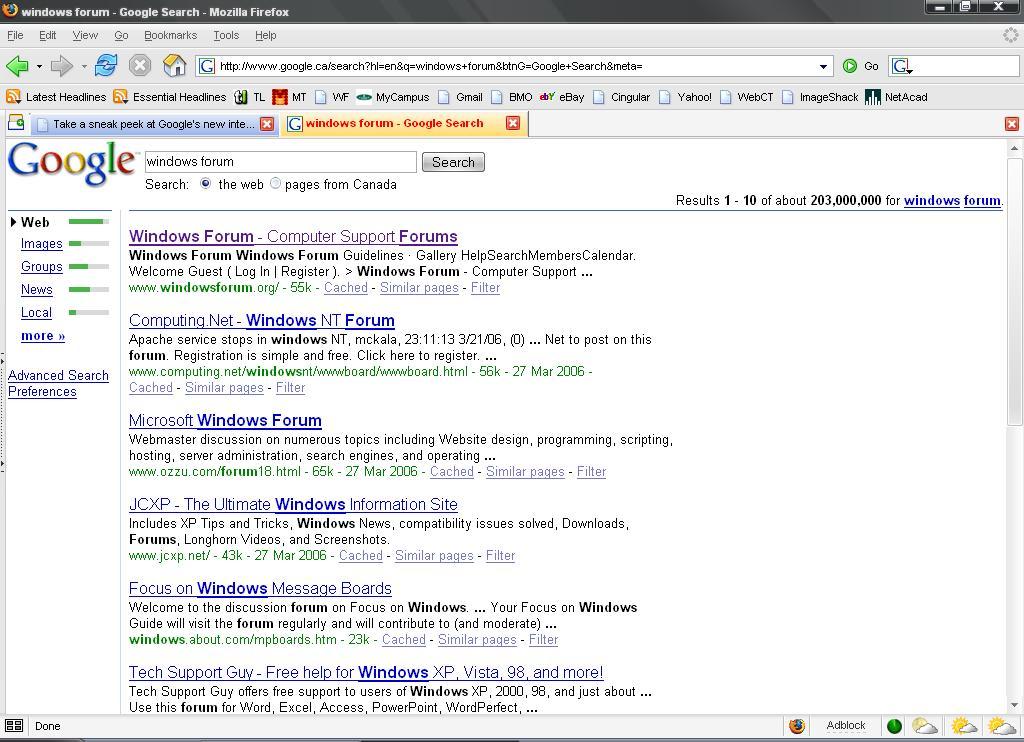The width and height of the screenshot is (1024, 742).
Task: Open the File menu
Action: [x=15, y=35]
